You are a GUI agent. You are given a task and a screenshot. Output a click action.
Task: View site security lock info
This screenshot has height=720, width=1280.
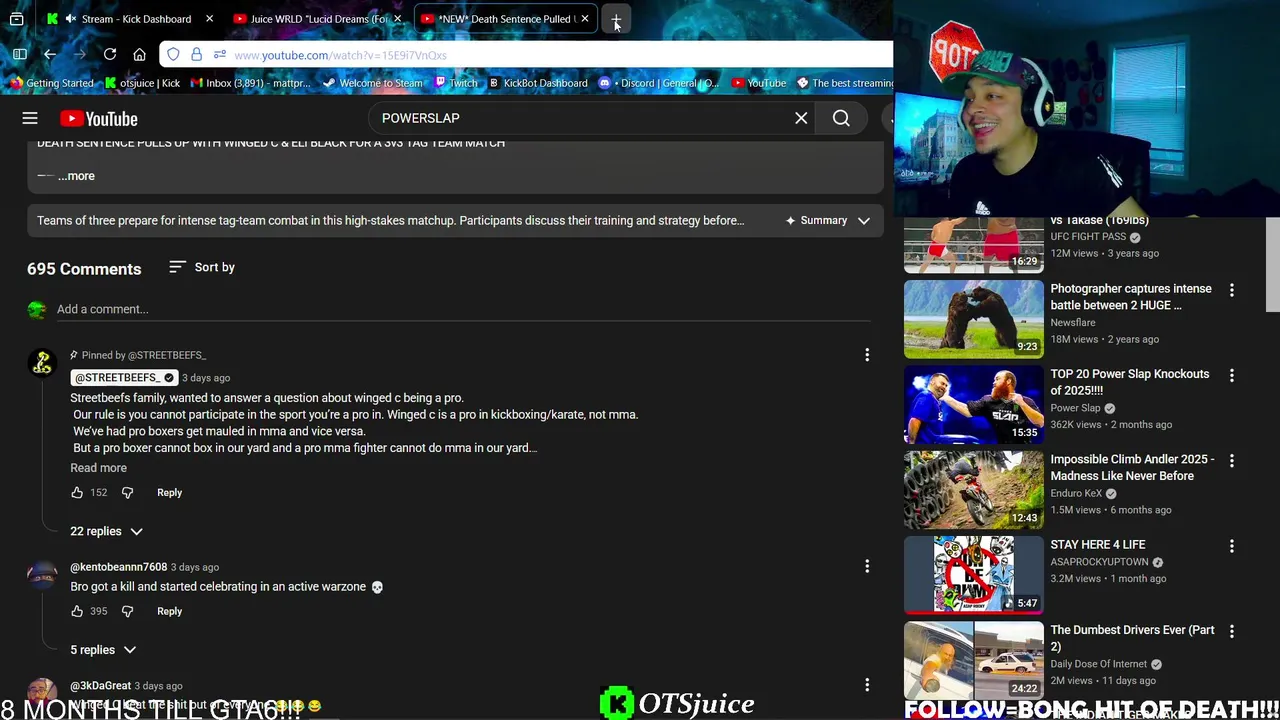tap(197, 54)
